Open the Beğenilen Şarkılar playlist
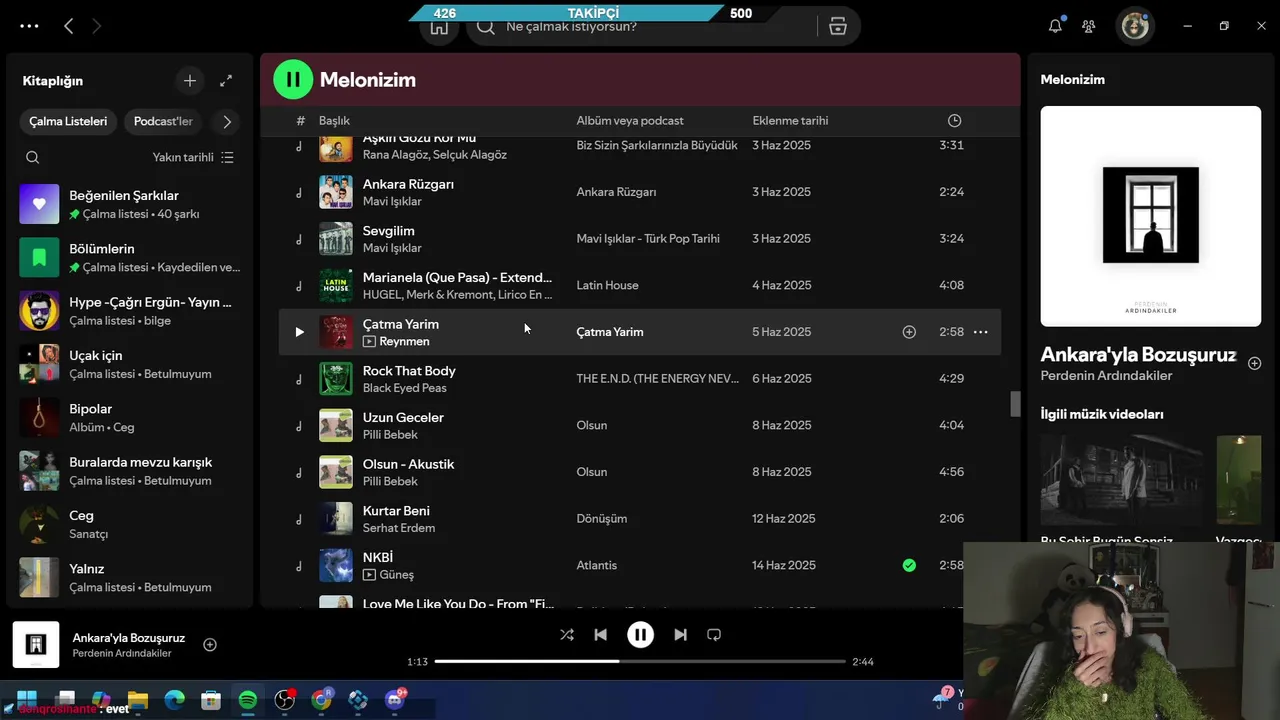This screenshot has width=1280, height=720. coord(130,204)
